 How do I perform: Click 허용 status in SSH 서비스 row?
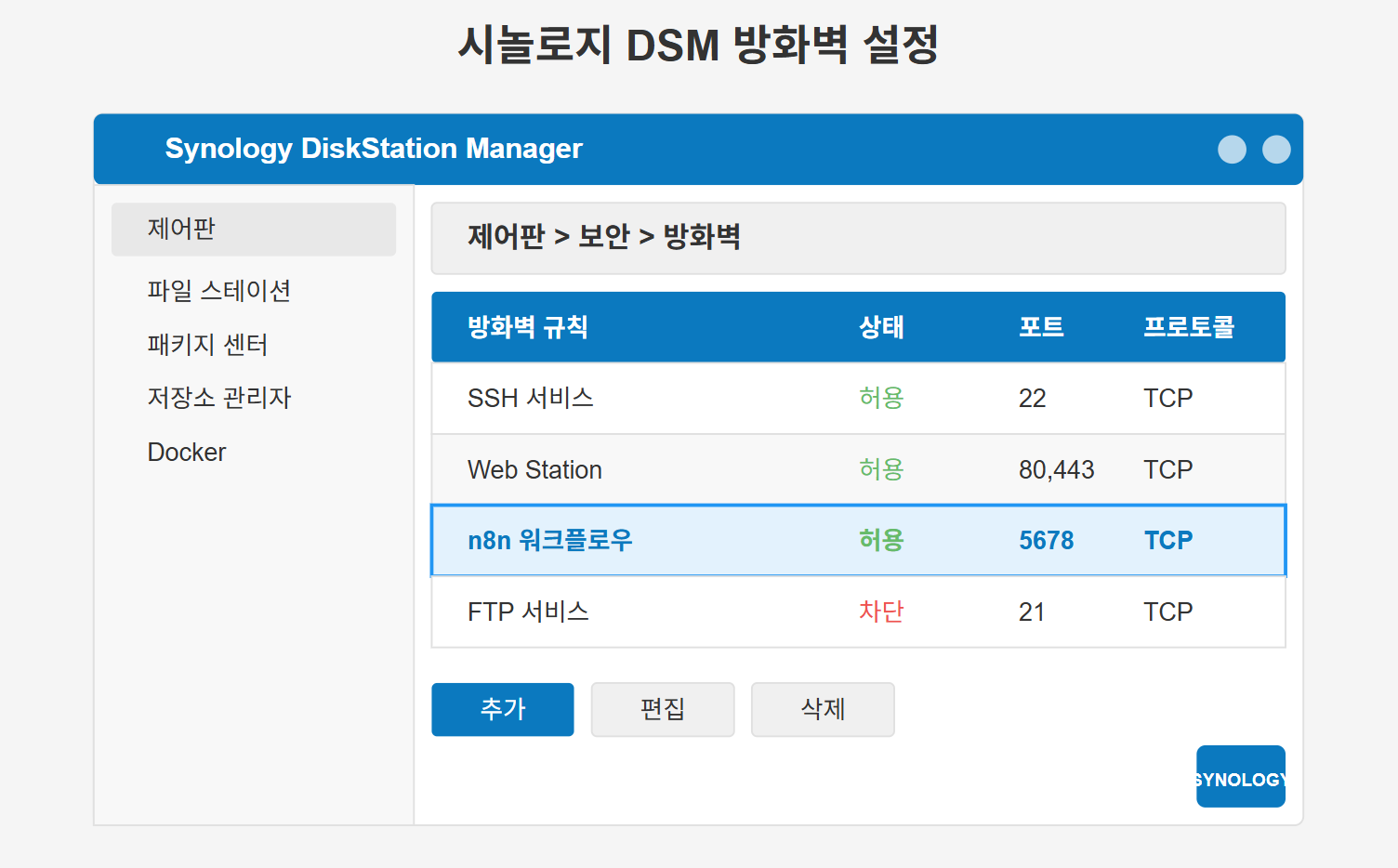tap(881, 398)
